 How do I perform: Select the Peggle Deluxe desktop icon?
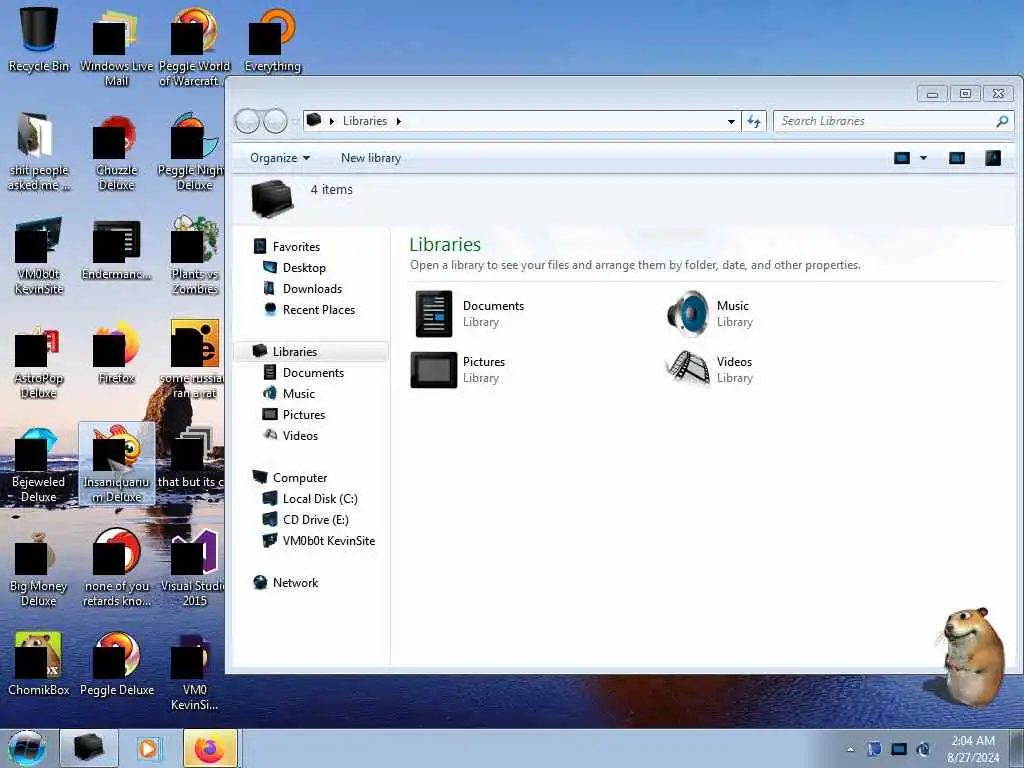click(116, 664)
